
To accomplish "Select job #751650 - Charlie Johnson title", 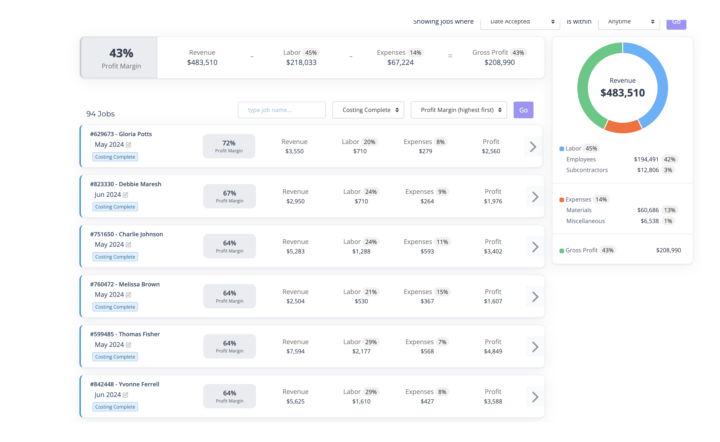I will tap(126, 234).
